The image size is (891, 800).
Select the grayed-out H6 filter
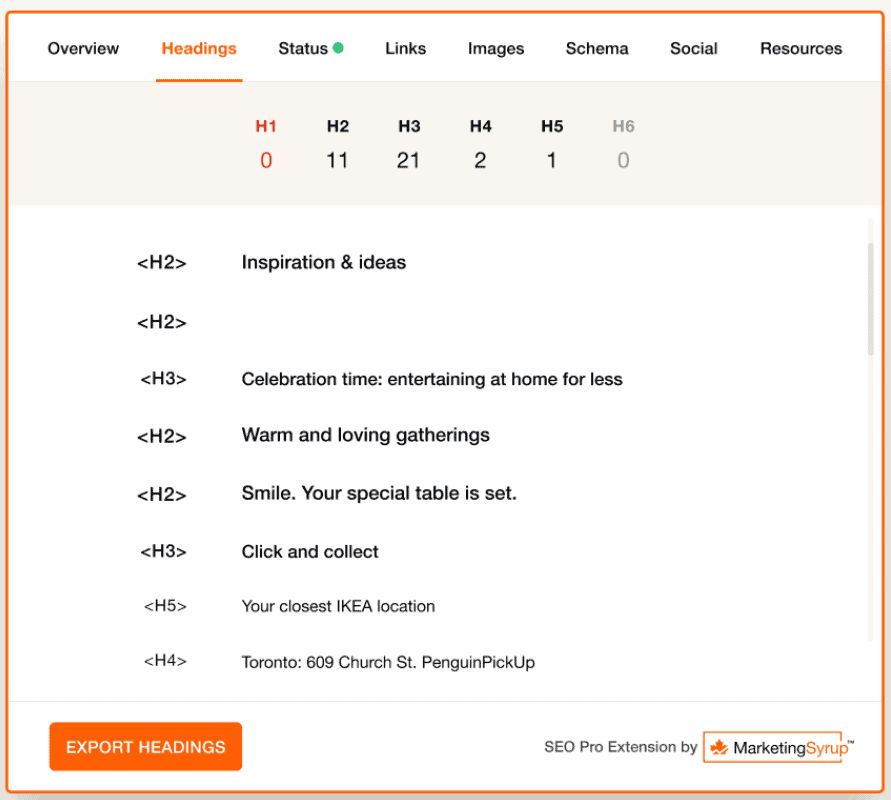[623, 143]
